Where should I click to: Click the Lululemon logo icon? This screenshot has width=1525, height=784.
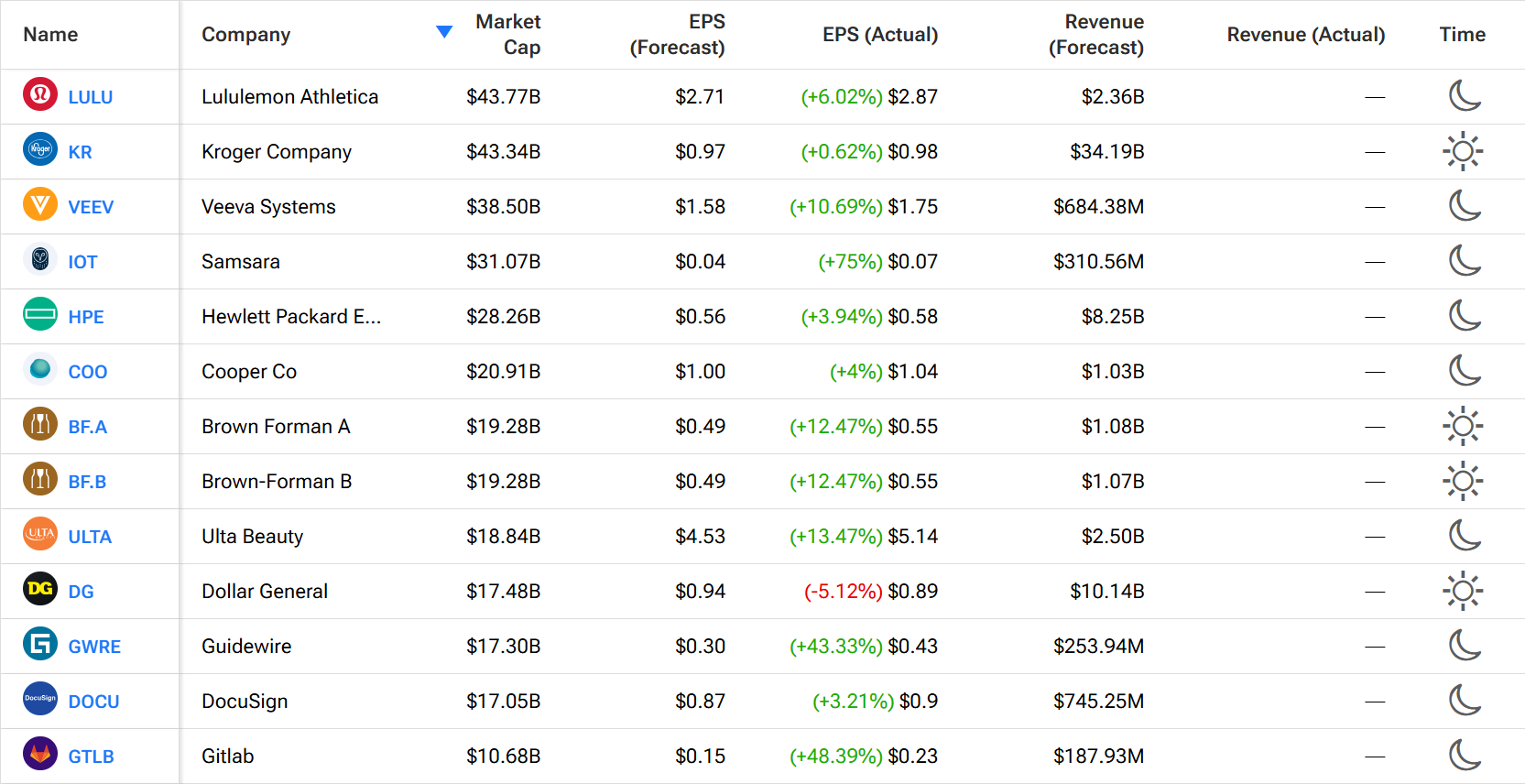tap(40, 94)
